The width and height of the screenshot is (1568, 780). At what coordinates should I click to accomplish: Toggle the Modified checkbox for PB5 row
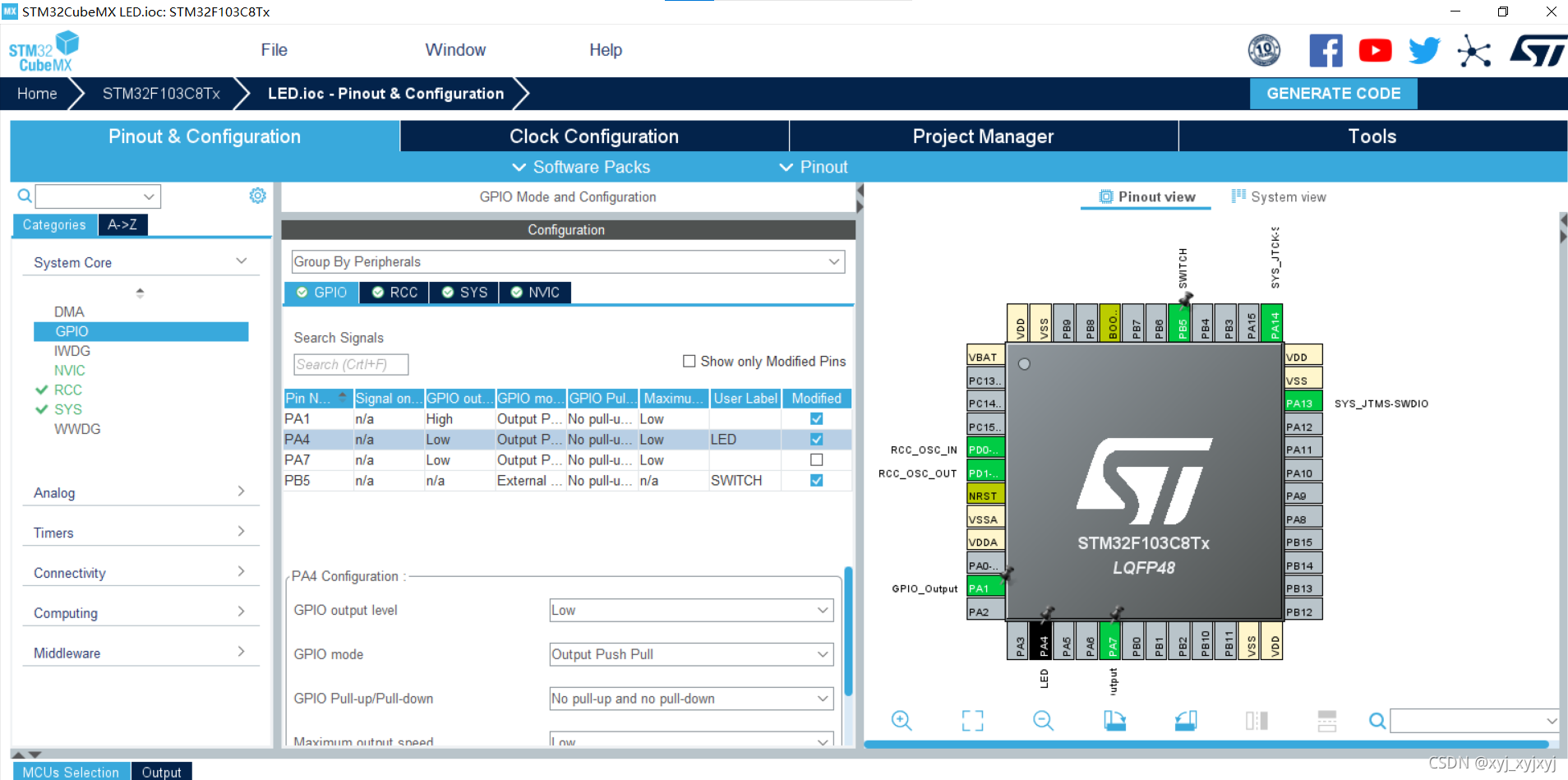816,480
